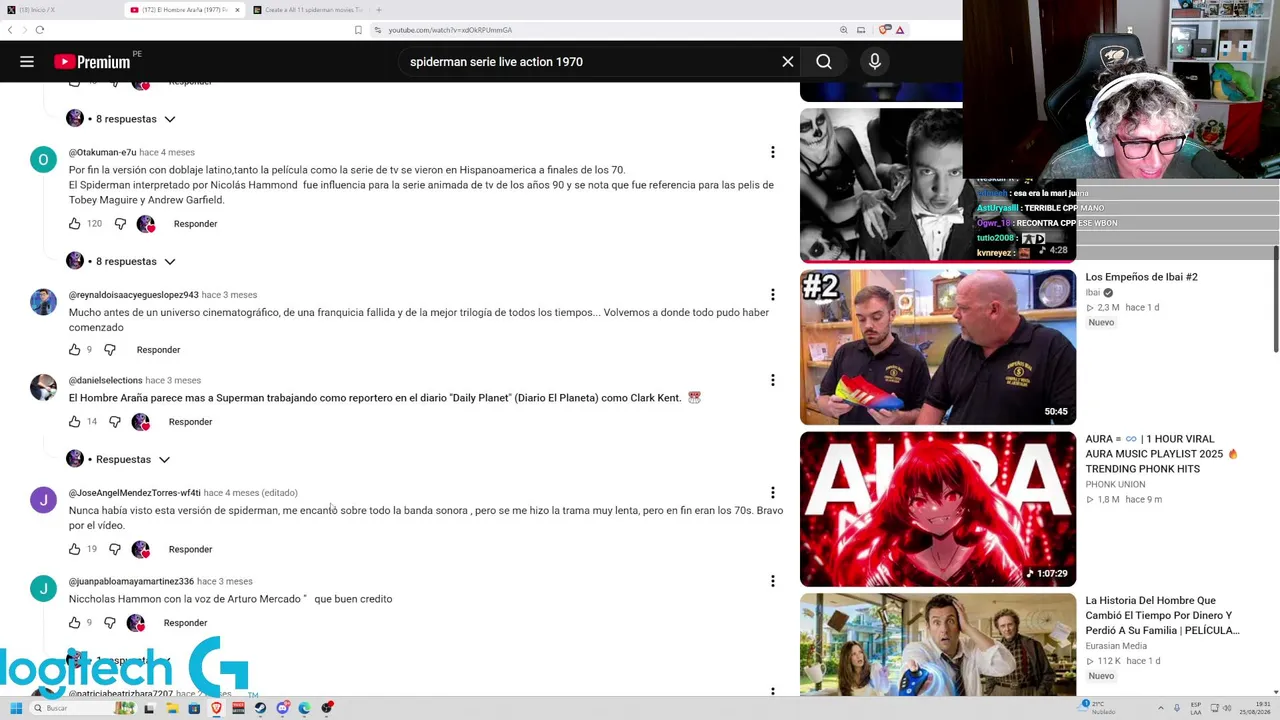This screenshot has height=720, width=1280.
Task: Reply to @danielselections' comment
Action: 190,422
